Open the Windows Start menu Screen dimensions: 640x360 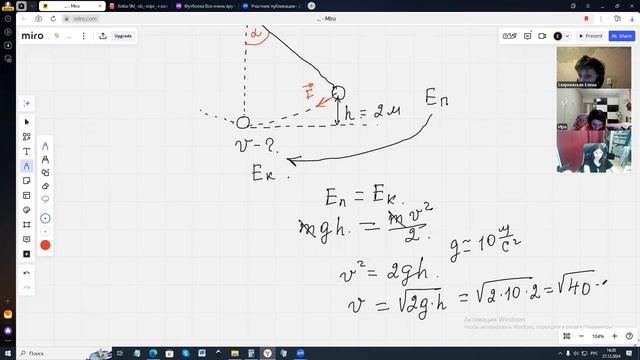point(8,353)
